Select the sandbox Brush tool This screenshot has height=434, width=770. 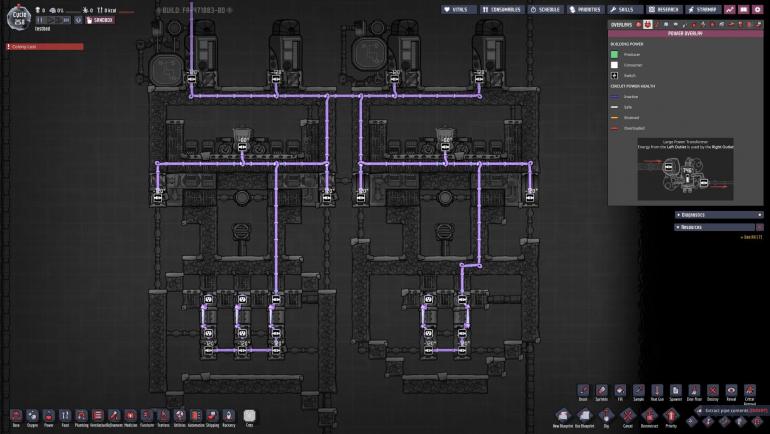click(583, 392)
